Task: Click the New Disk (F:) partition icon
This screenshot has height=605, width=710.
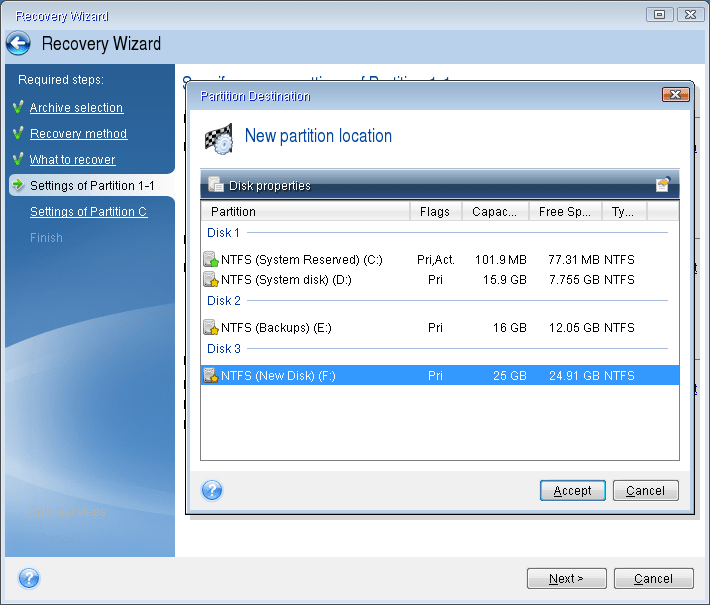Action: tap(210, 375)
